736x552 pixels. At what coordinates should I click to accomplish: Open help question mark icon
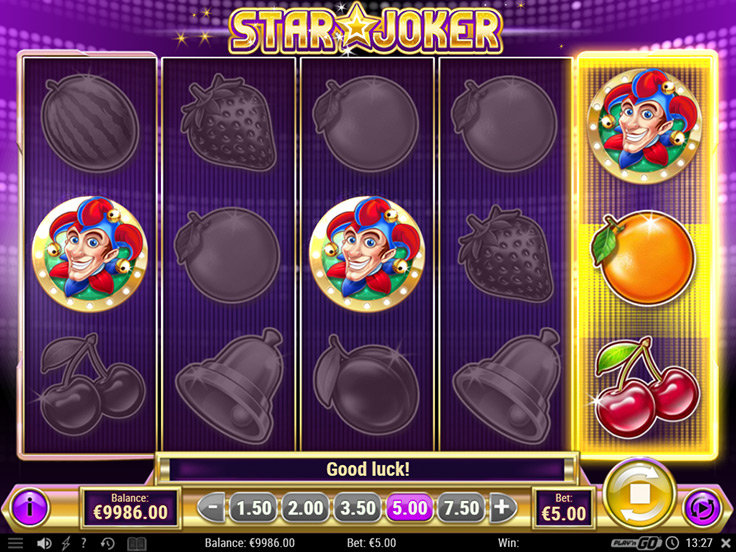pyautogui.click(x=84, y=543)
